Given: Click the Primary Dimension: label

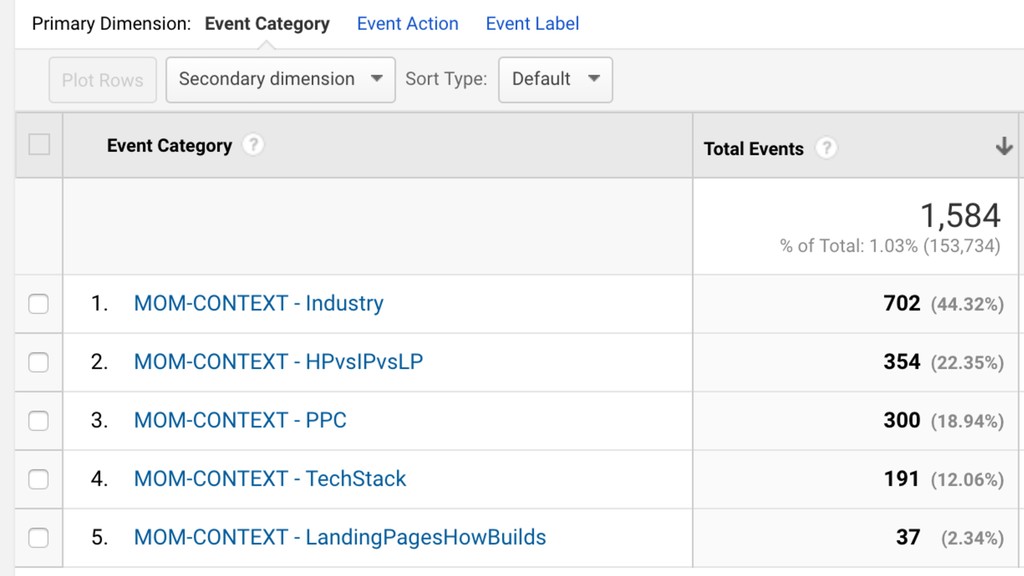Looking at the screenshot, I should coord(112,24).
